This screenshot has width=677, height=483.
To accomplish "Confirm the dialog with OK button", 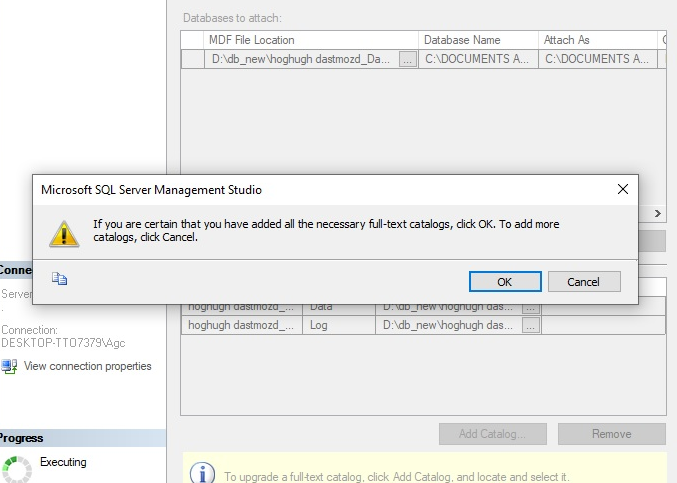I will pyautogui.click(x=505, y=282).
